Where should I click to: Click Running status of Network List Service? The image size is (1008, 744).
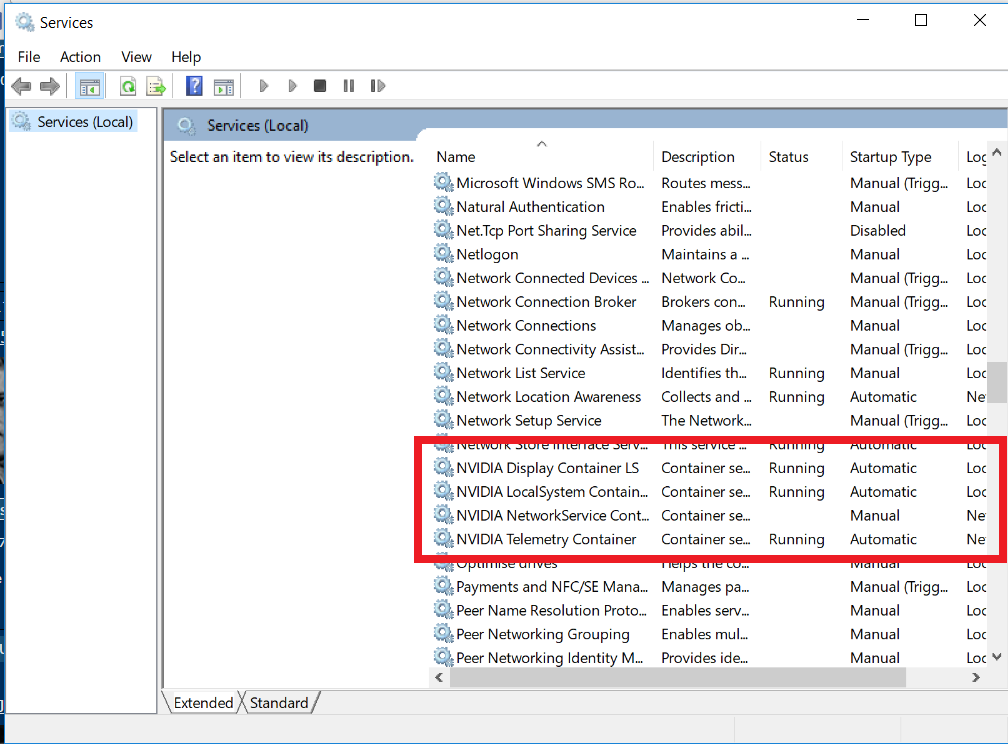click(x=796, y=373)
